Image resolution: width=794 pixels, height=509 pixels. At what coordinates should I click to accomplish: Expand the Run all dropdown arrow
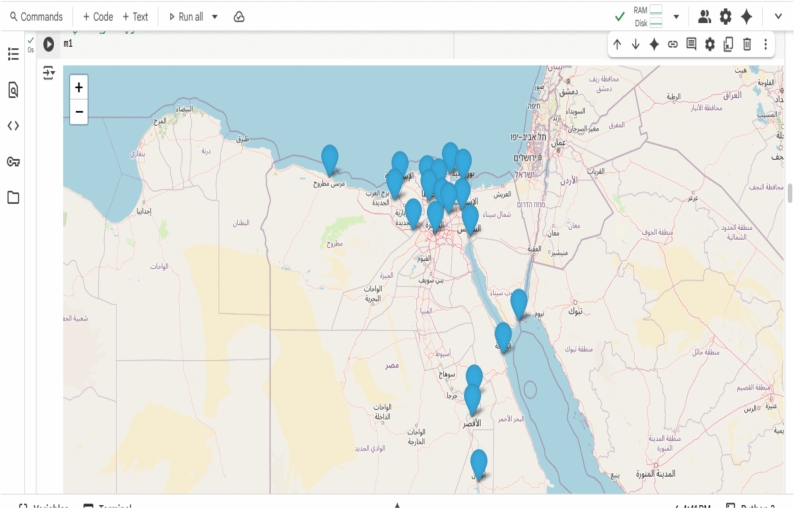click(x=215, y=17)
